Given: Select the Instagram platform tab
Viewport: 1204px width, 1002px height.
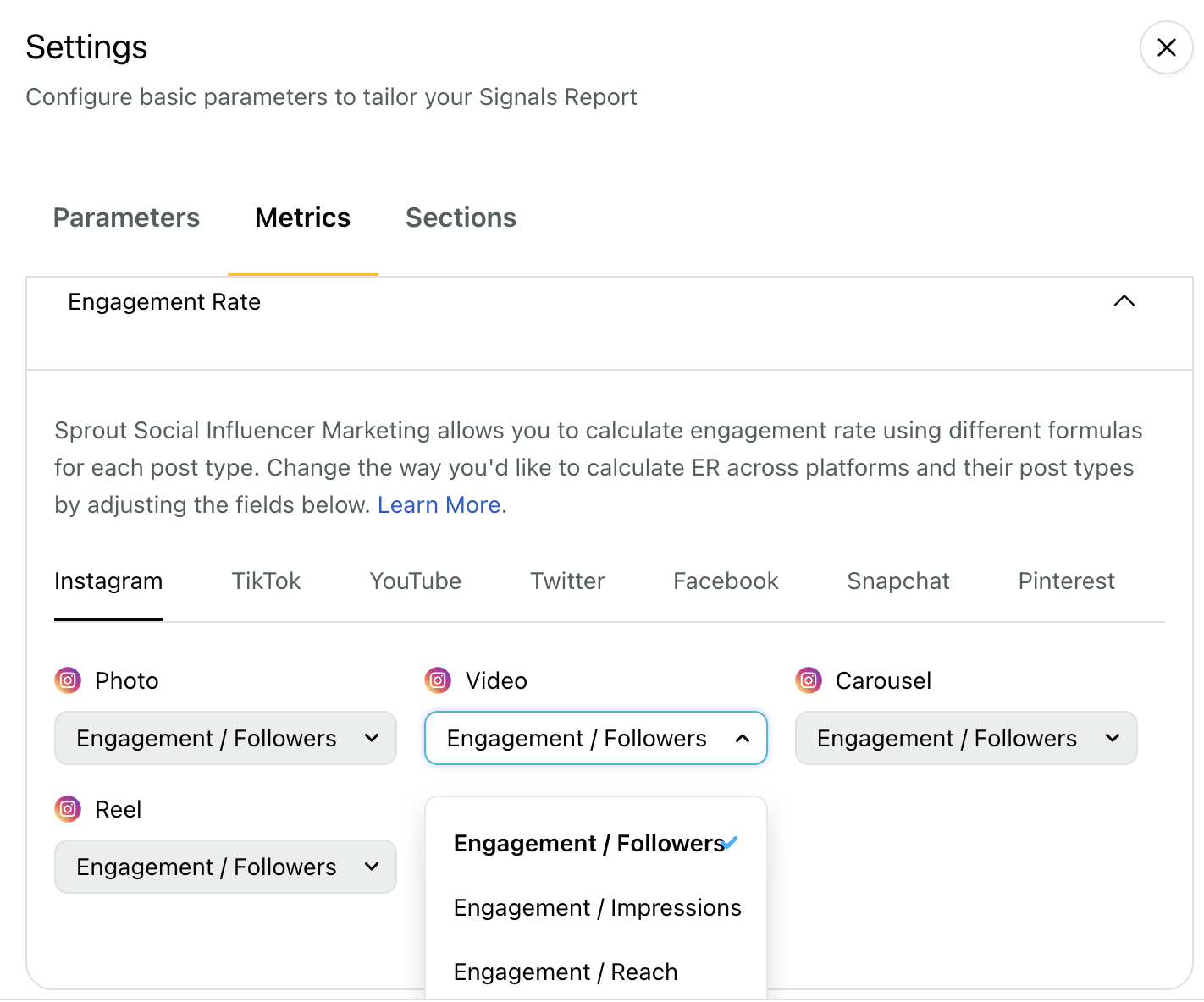Looking at the screenshot, I should [x=108, y=581].
